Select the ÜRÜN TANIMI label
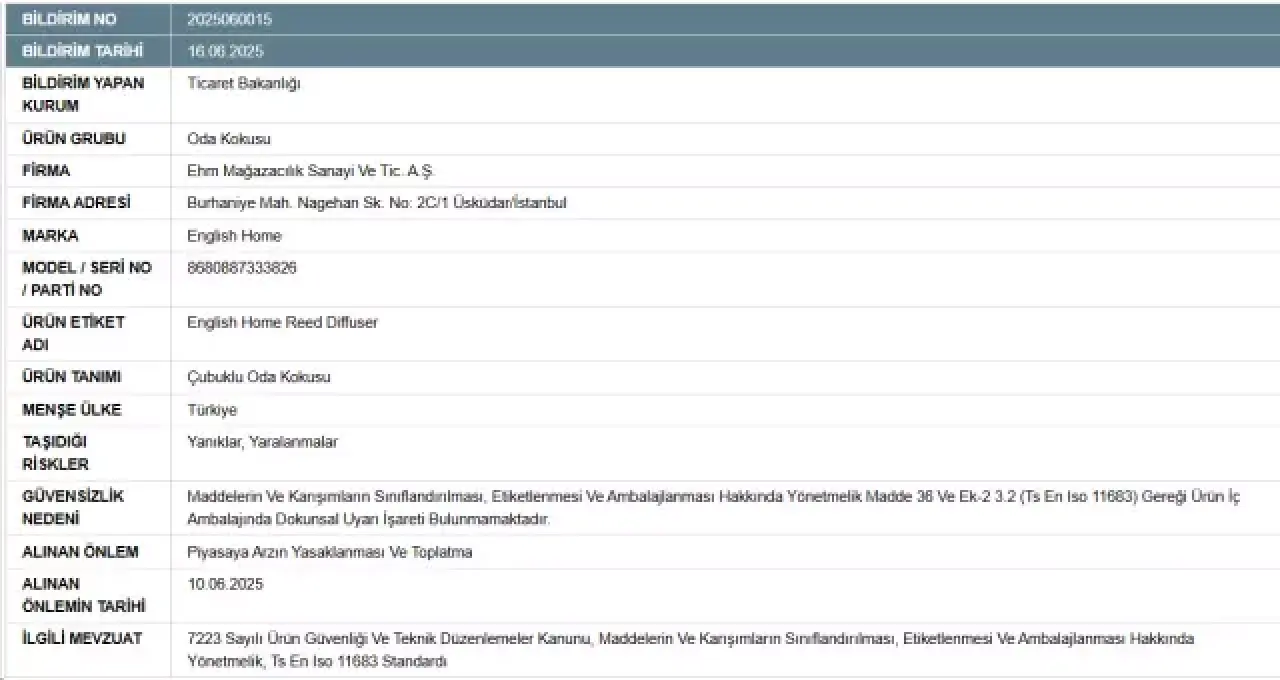Image resolution: width=1280 pixels, height=680 pixels. click(72, 377)
